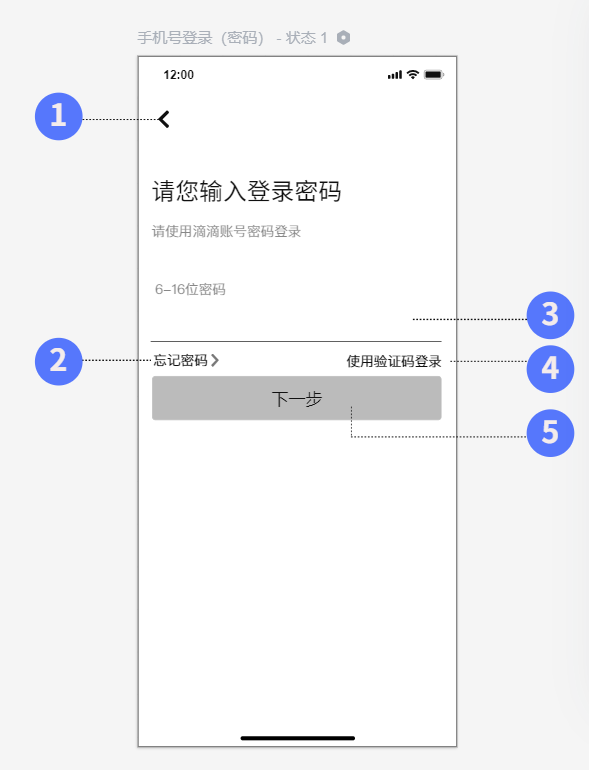
Task: Focus the 6–16位密码 password field
Action: pos(296,304)
